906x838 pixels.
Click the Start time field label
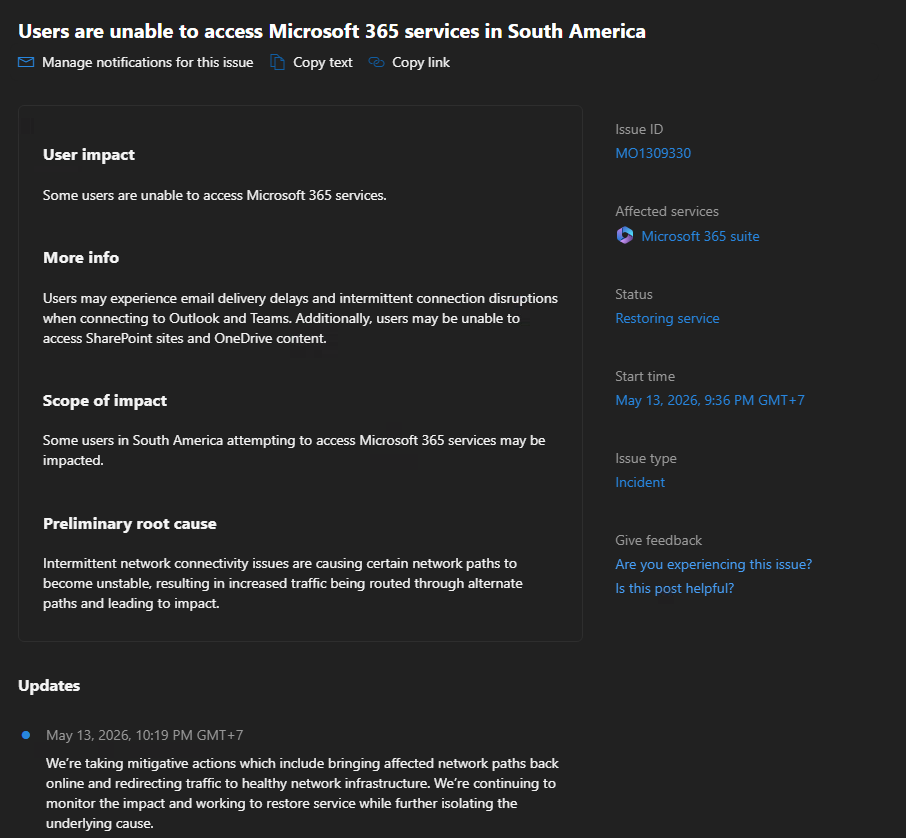[x=645, y=376]
